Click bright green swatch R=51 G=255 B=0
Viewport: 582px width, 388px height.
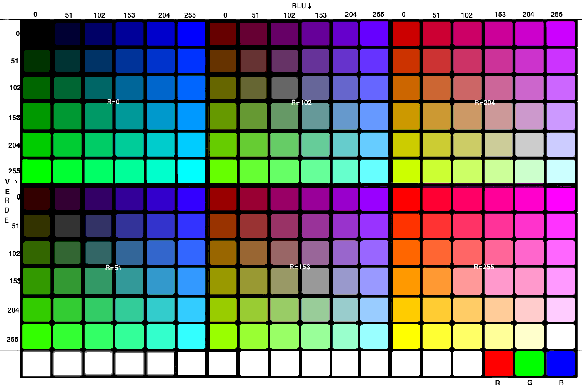[x=36, y=336]
